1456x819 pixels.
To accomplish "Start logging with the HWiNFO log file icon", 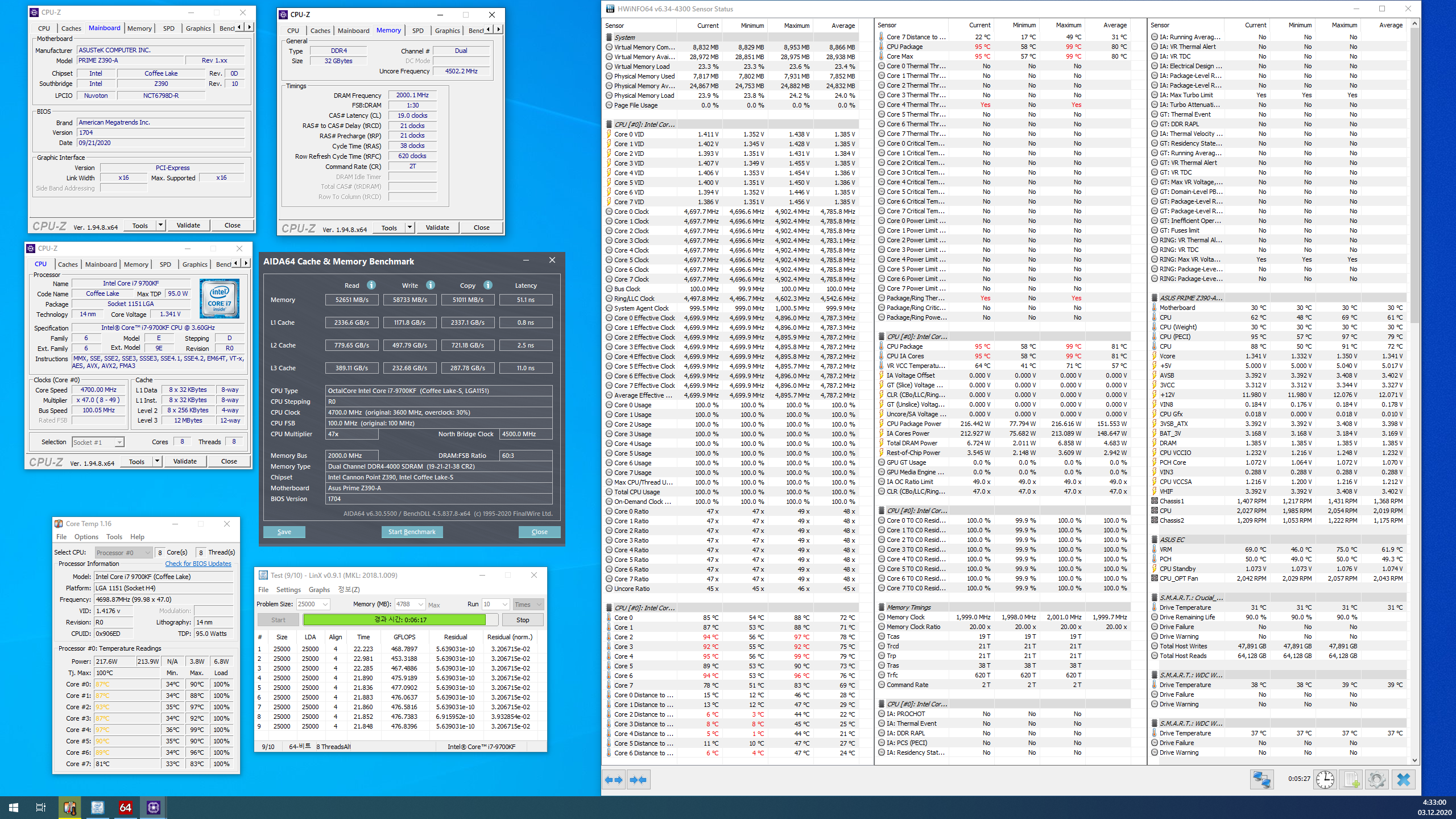I will pyautogui.click(x=1351, y=779).
